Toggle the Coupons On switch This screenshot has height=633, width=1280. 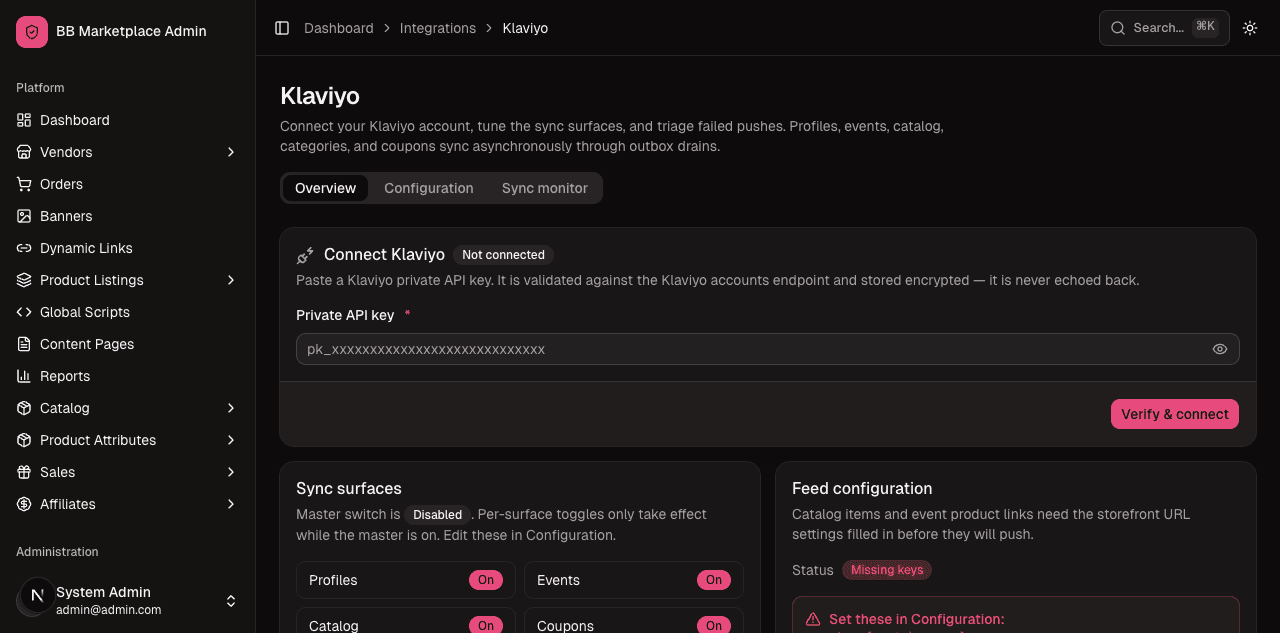pyautogui.click(x=714, y=626)
